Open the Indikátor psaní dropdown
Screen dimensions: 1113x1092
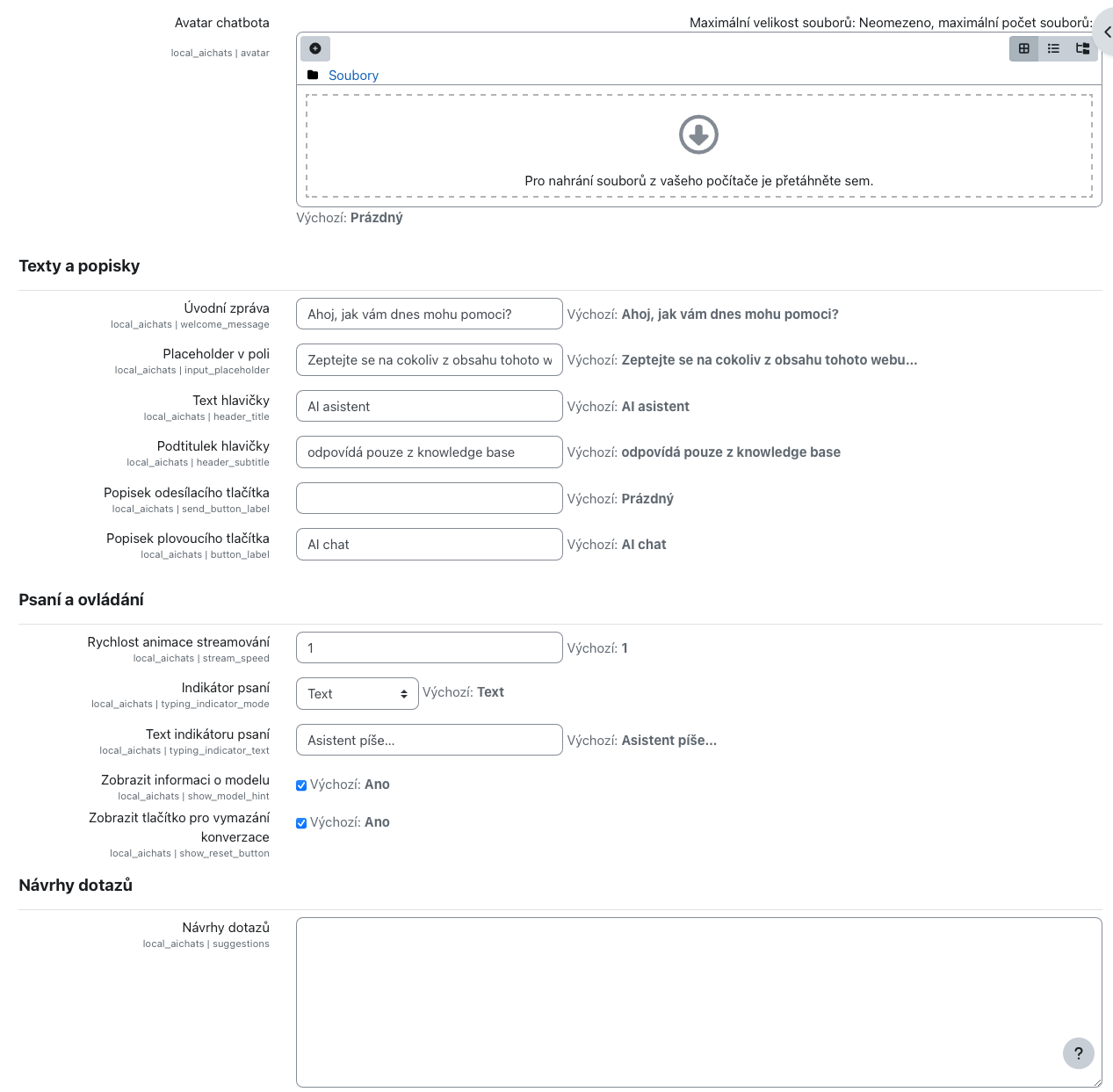click(357, 694)
